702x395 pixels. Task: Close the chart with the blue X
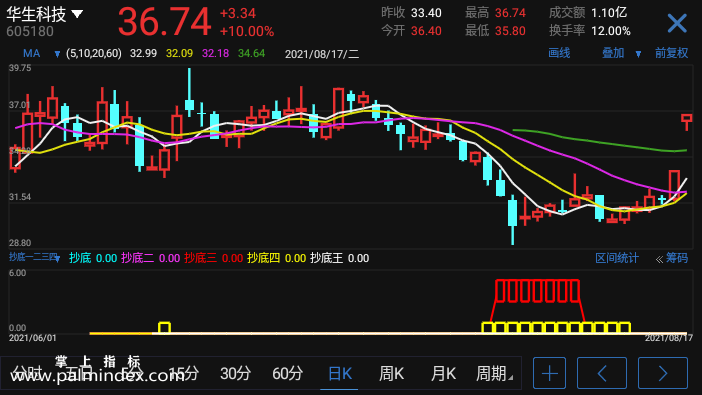tap(677, 23)
